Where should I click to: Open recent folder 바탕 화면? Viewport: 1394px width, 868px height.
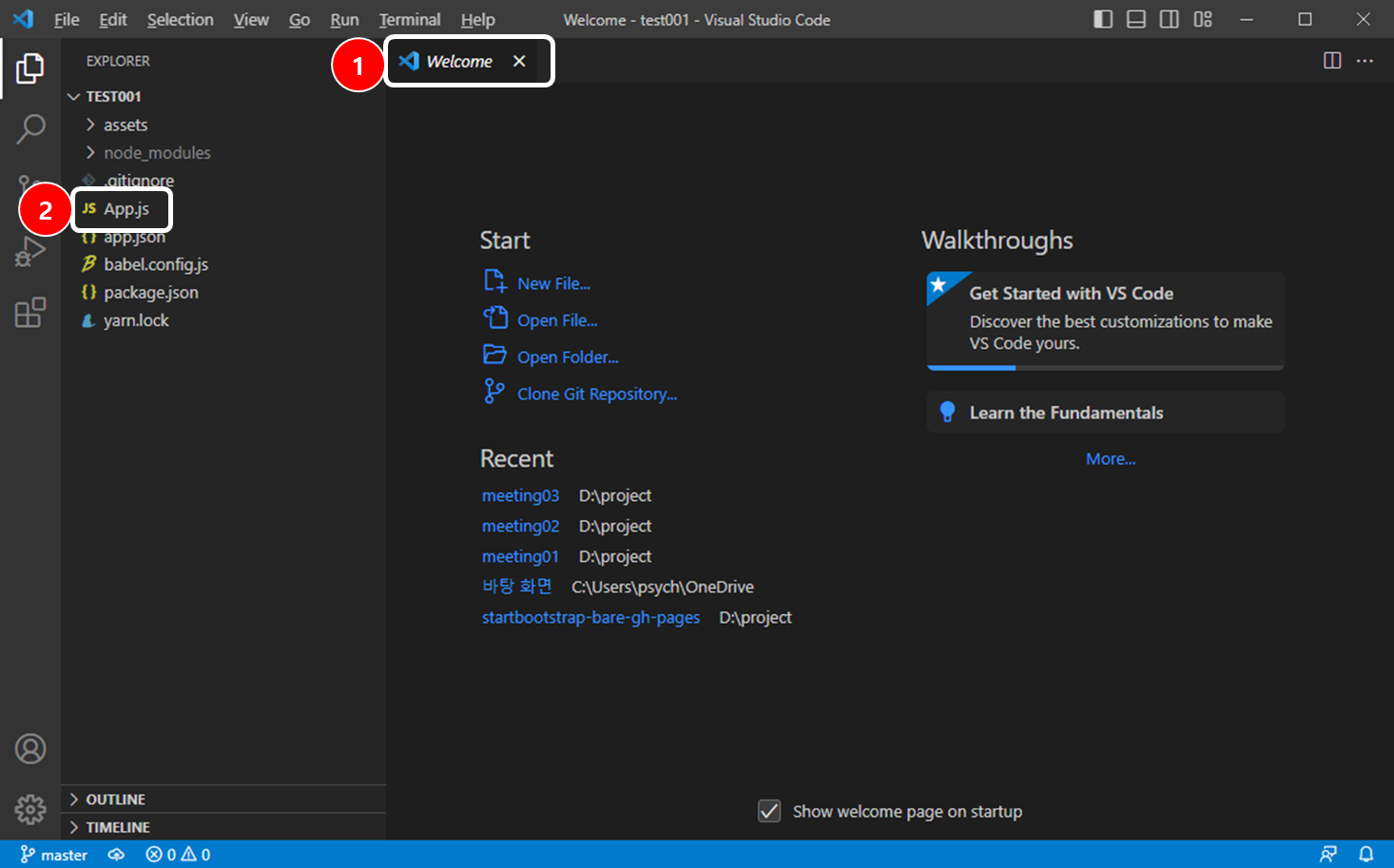(x=516, y=587)
